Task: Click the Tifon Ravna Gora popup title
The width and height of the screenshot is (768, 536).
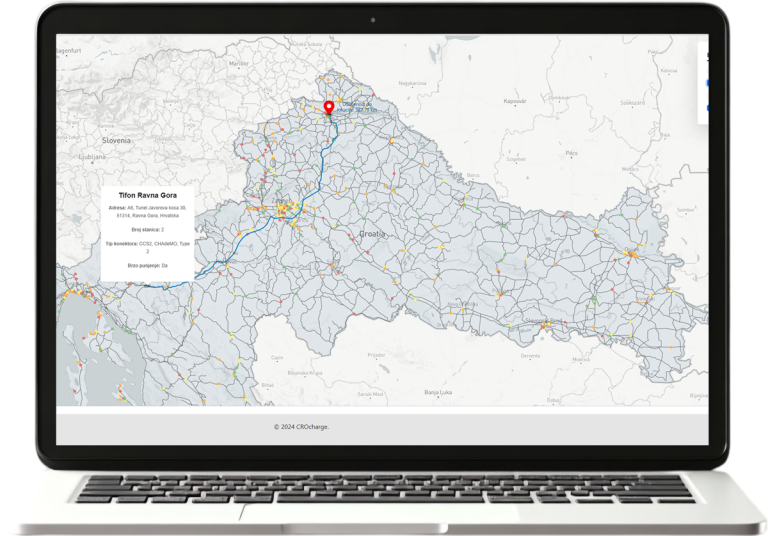Action: point(148,193)
